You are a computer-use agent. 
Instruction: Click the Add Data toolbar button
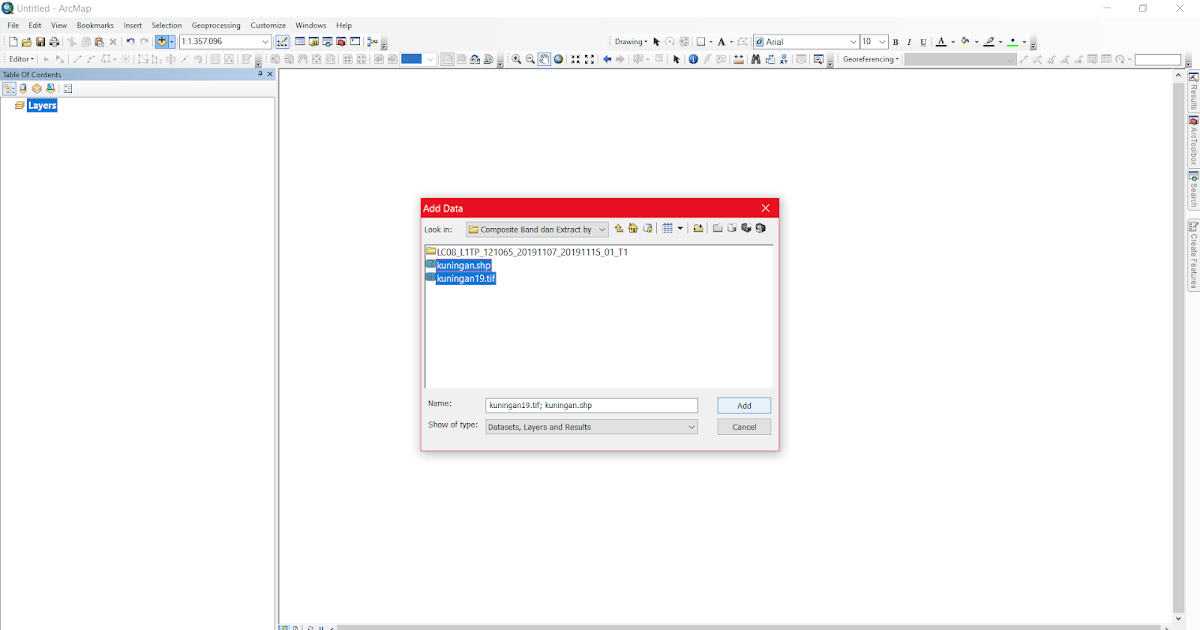coord(162,42)
